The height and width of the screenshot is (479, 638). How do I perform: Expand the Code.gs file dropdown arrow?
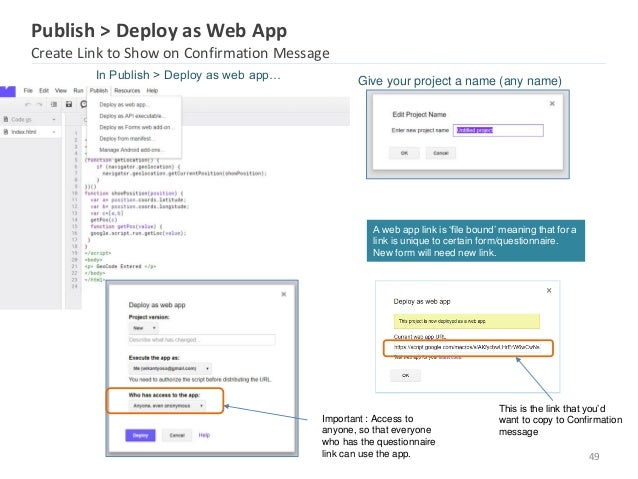tap(54, 120)
